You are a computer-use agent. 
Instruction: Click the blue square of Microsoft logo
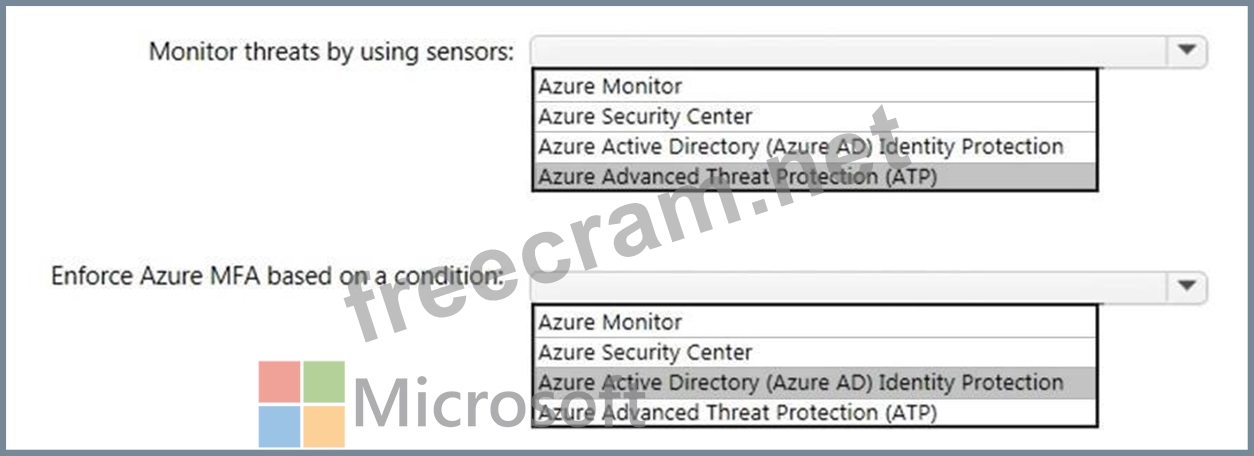tap(279, 426)
